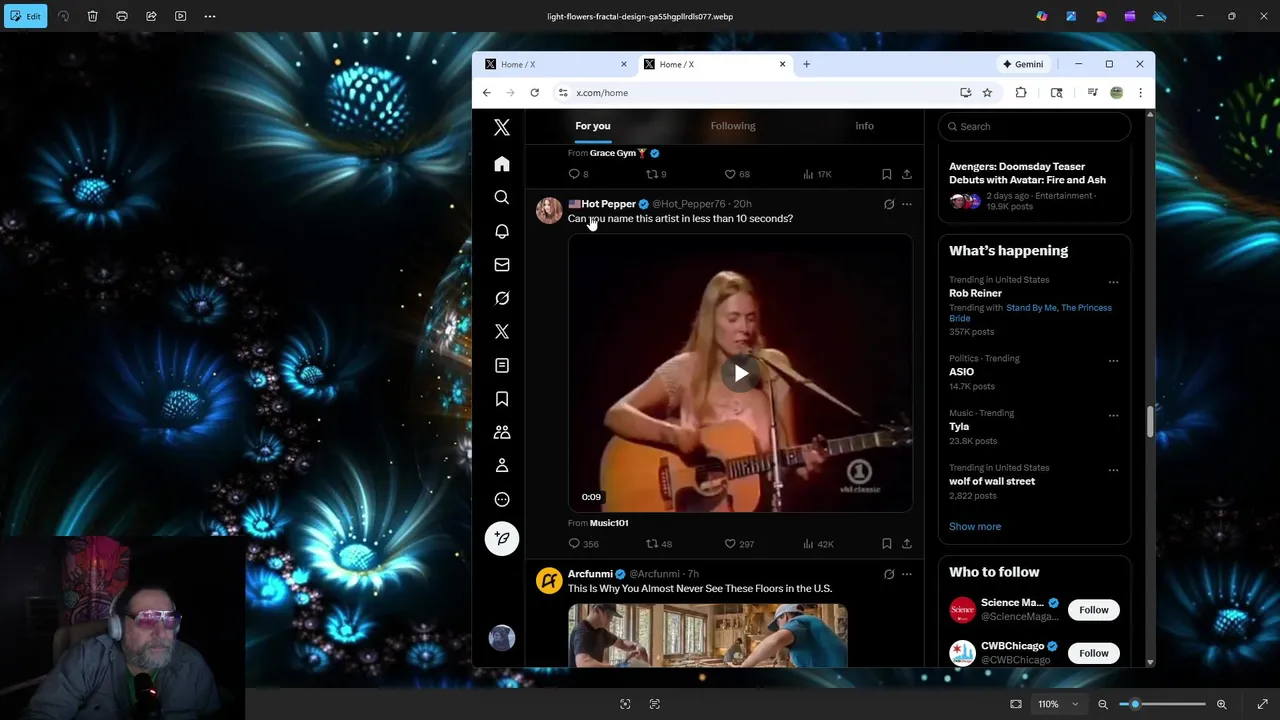The width and height of the screenshot is (1280, 720).
Task: Close the first Home / X tab
Action: (x=623, y=64)
